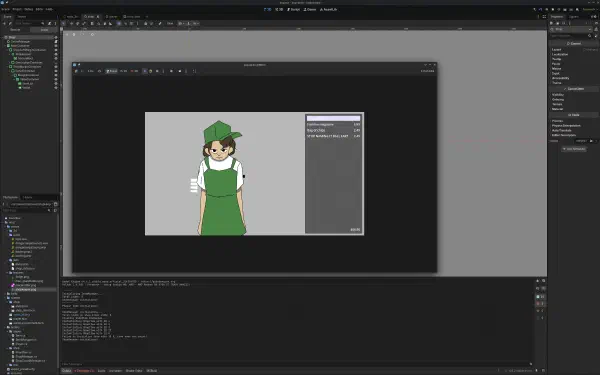Click the select tool icon in game window toolbar
This screenshot has width=600, height=375.
point(144,71)
